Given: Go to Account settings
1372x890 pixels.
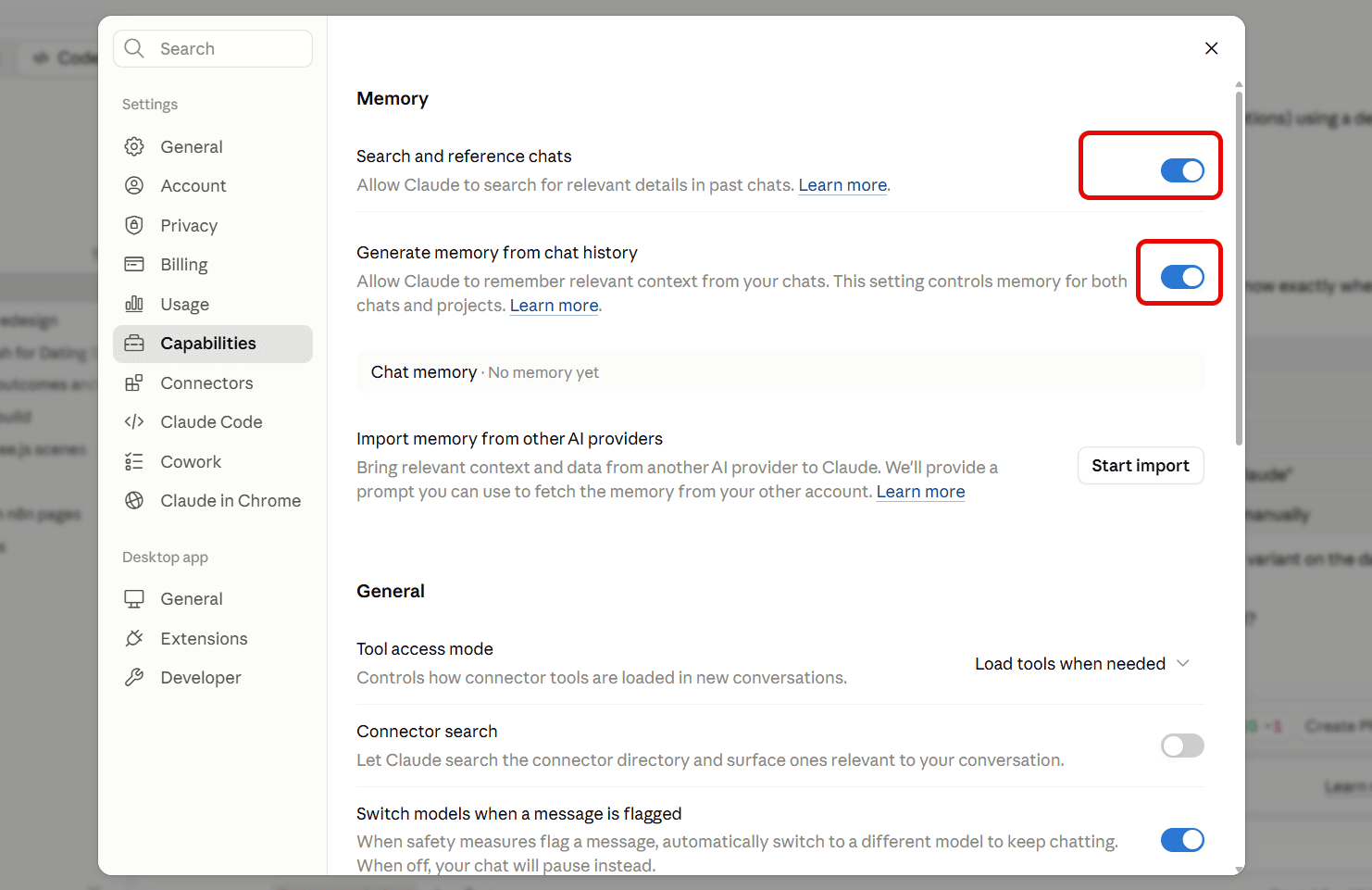Looking at the screenshot, I should [213, 185].
